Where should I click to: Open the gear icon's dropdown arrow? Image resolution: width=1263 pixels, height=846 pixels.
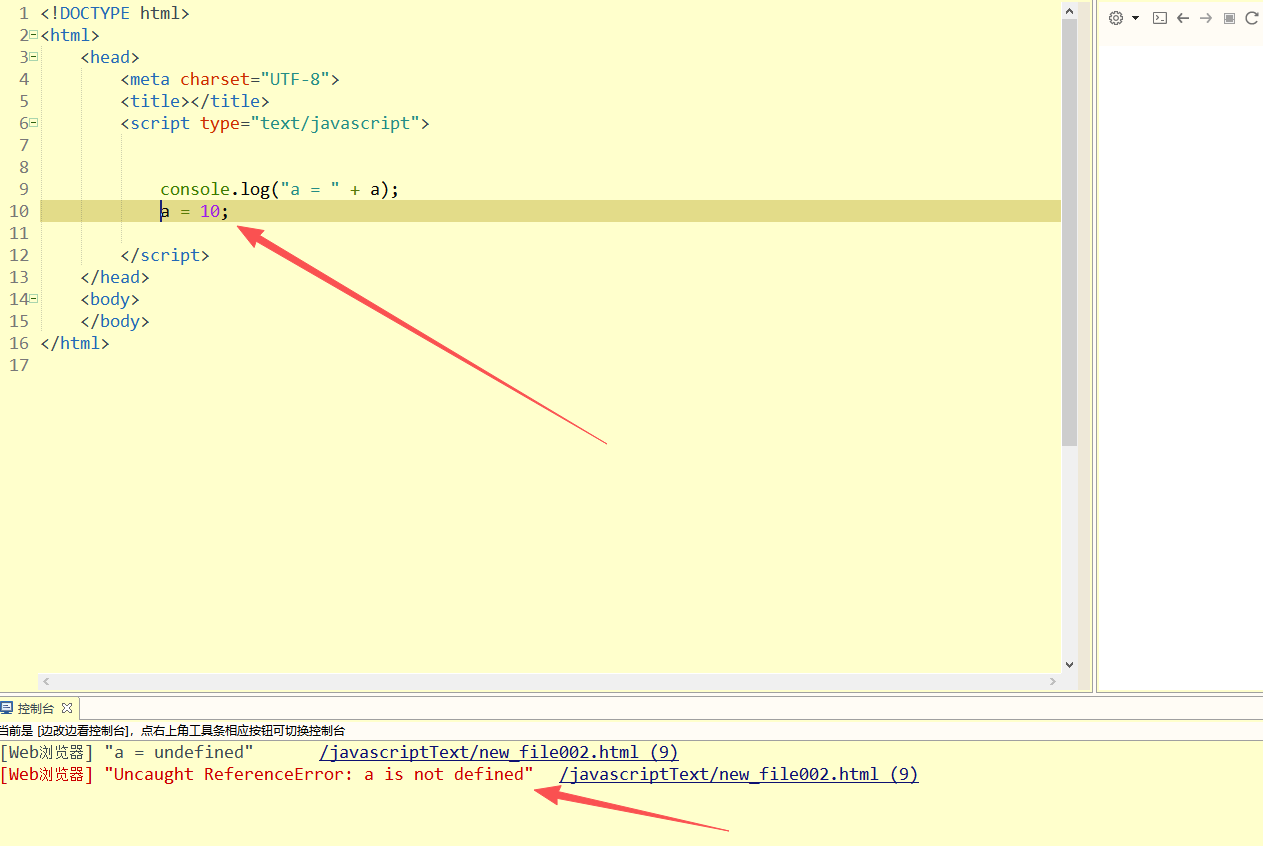(1136, 18)
